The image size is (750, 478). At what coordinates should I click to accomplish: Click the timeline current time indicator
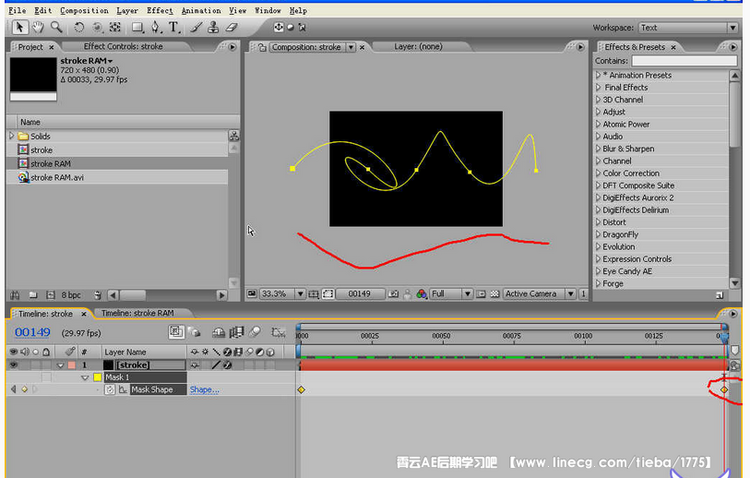[725, 338]
